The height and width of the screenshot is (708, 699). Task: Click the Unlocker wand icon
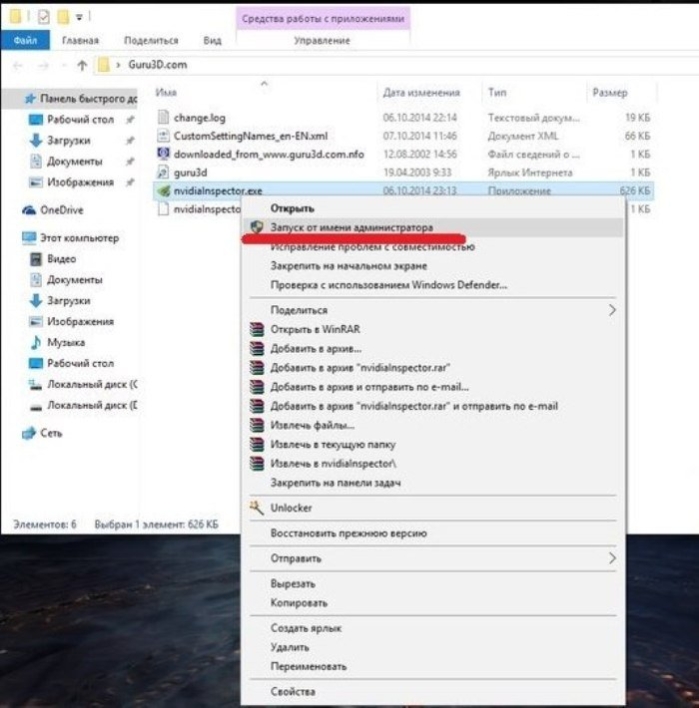coord(256,508)
